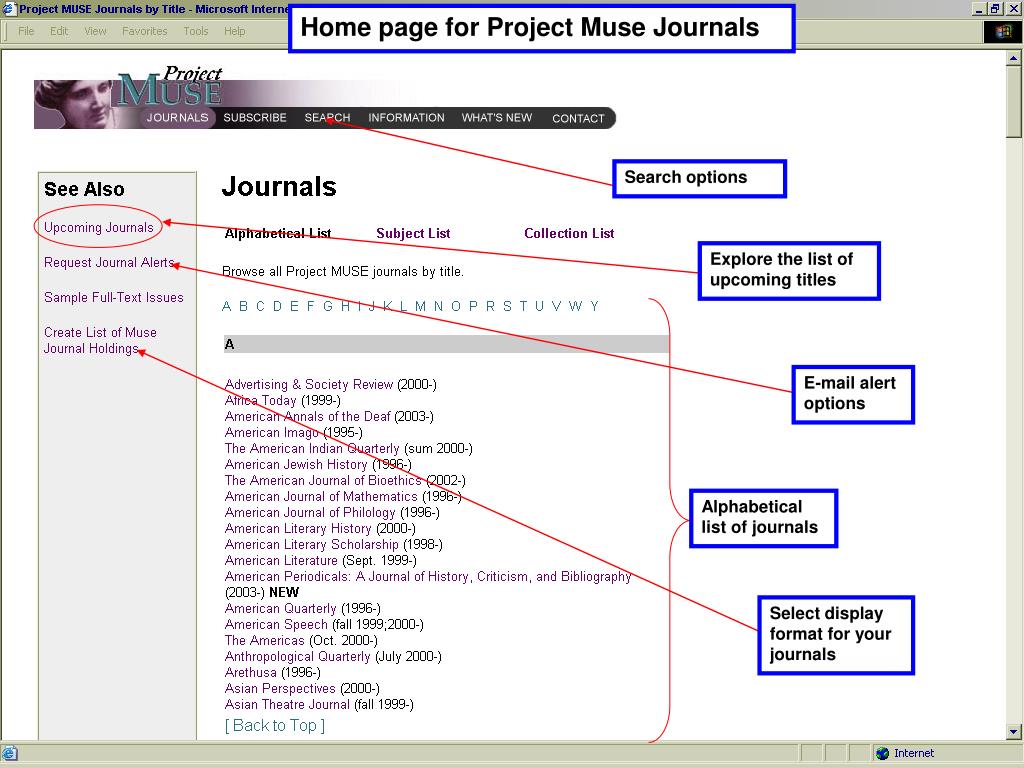The image size is (1024, 768).
Task: Go to SUBSCRIBE in the navigation bar
Action: pyautogui.click(x=255, y=118)
